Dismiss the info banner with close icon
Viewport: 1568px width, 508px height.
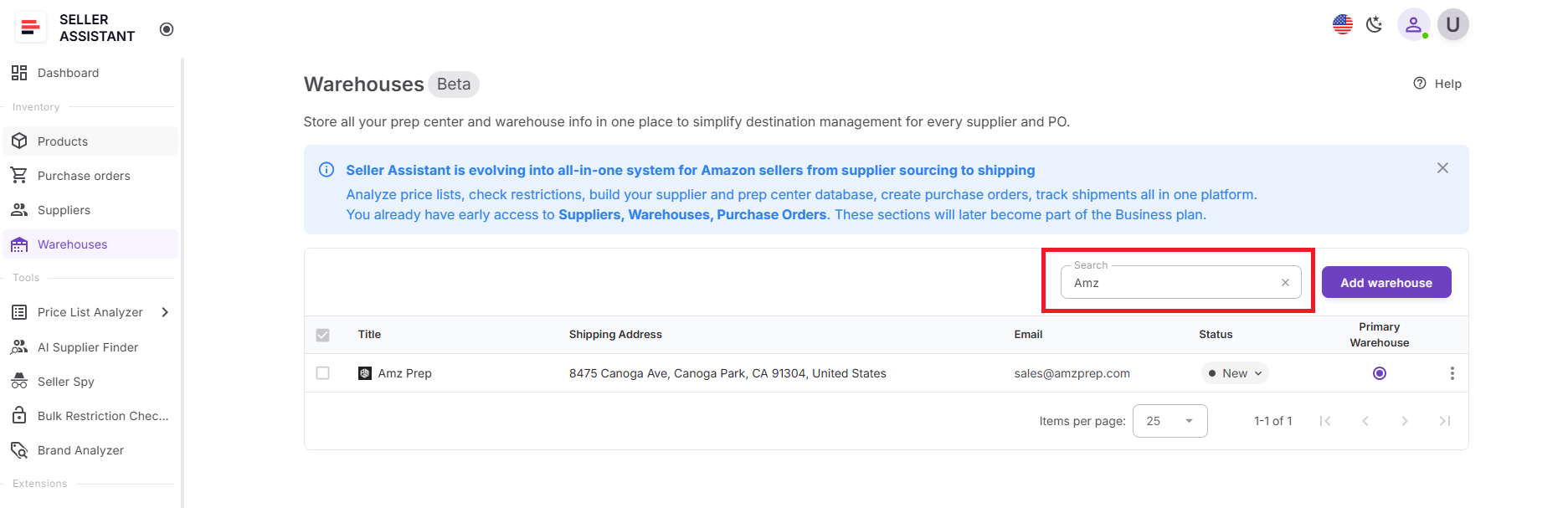click(x=1442, y=168)
